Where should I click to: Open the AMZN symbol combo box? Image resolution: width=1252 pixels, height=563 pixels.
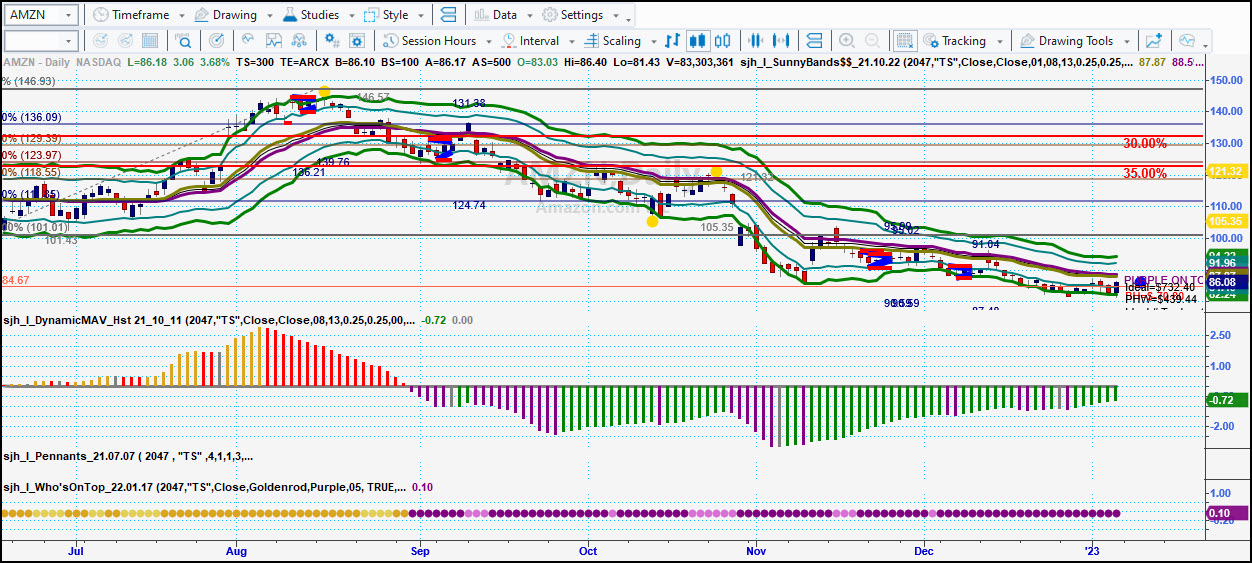pyautogui.click(x=40, y=15)
